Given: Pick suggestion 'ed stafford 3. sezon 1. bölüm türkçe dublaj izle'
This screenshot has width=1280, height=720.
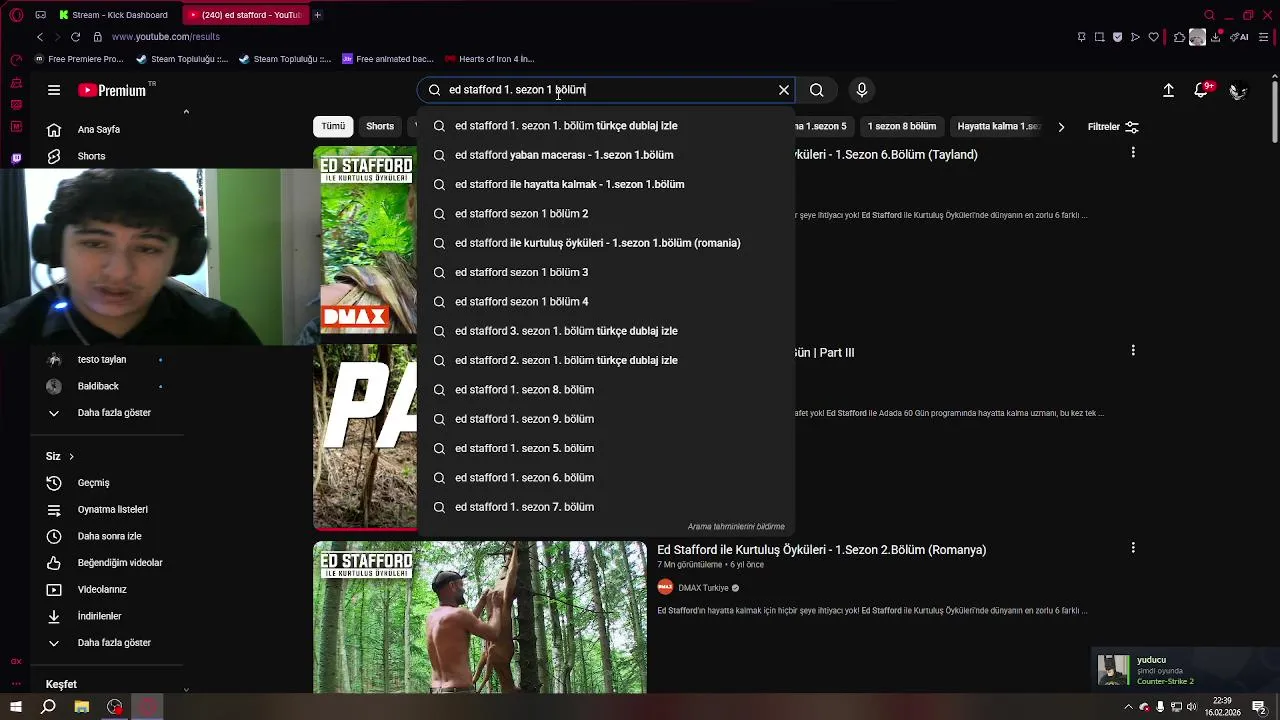Looking at the screenshot, I should (605, 331).
